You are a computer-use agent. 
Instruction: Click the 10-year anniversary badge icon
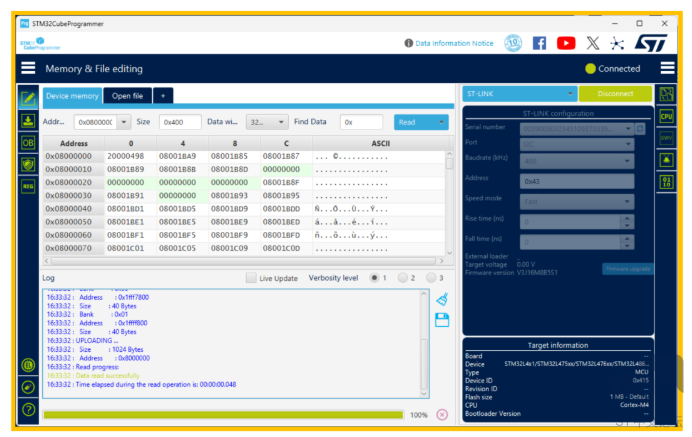click(513, 43)
